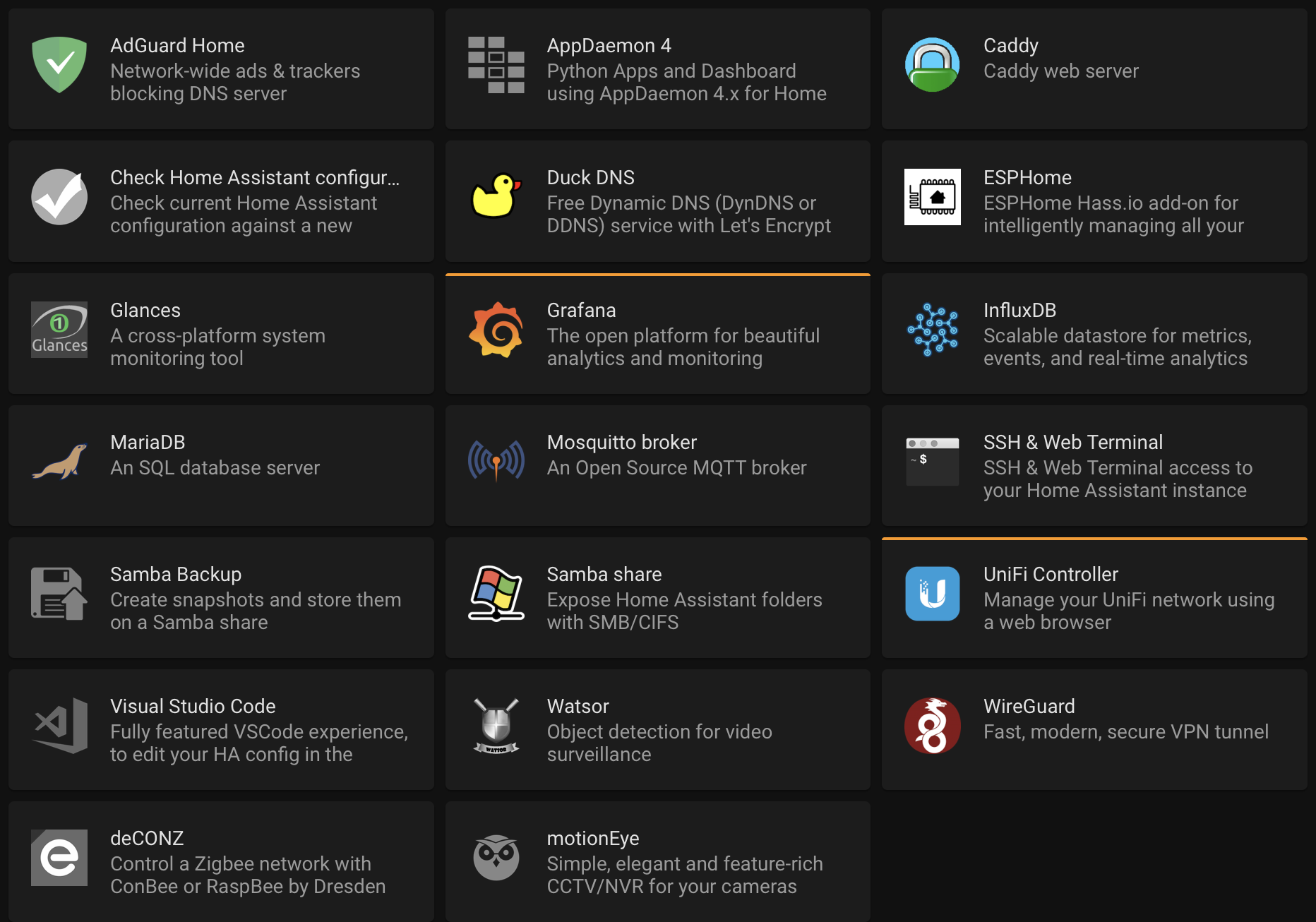Select the Check Home Assistant configuration title
This screenshot has height=922, width=1316.
click(x=255, y=178)
